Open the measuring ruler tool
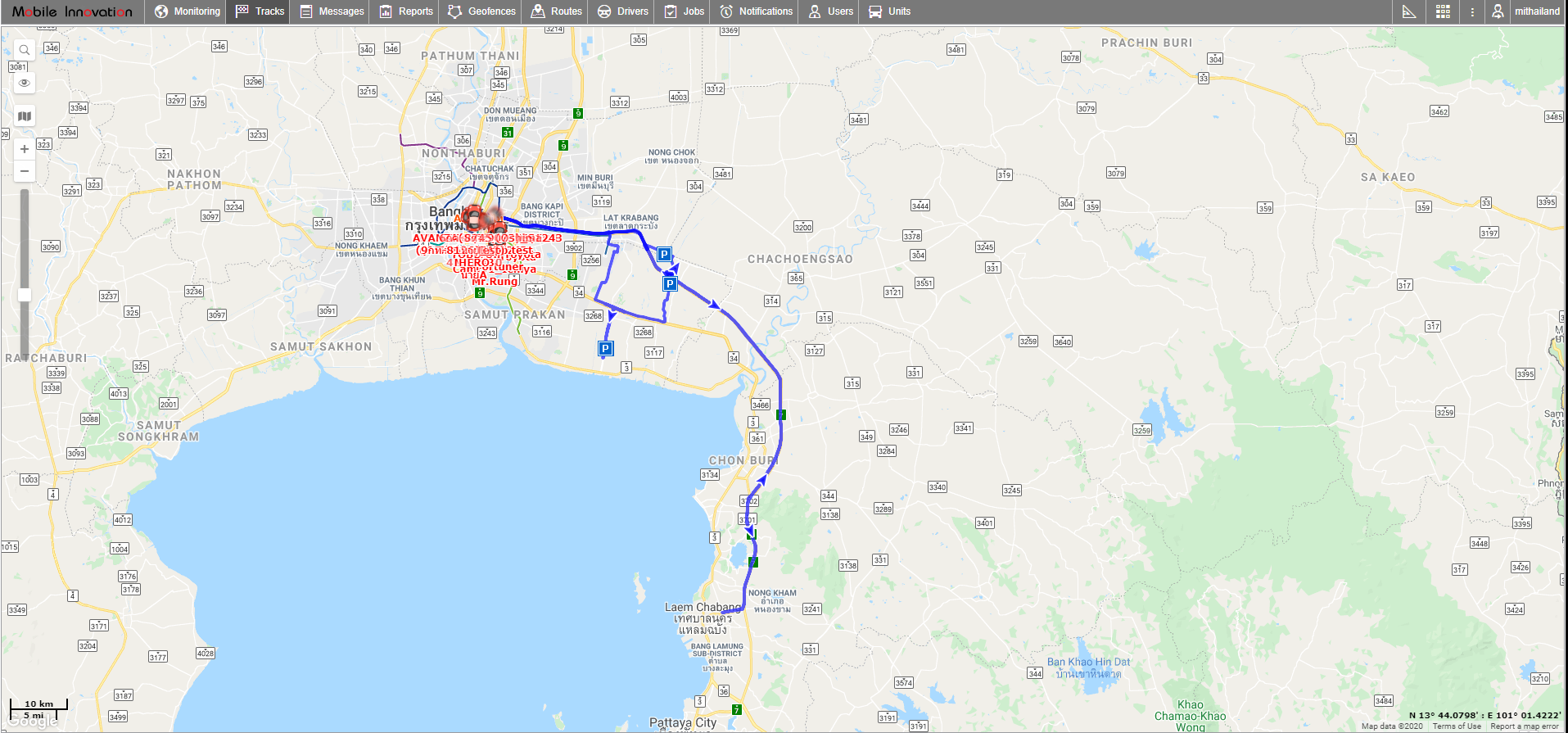Image resolution: width=1568 pixels, height=733 pixels. pos(1409,11)
